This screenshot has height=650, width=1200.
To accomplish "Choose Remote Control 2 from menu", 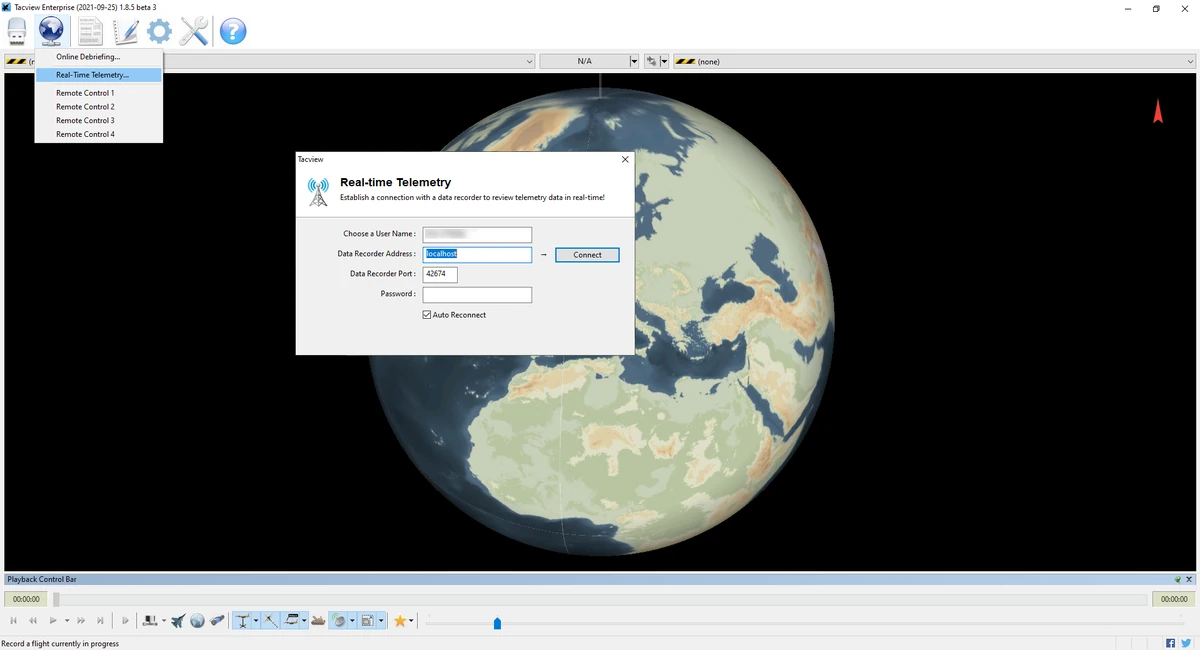I will pos(85,107).
